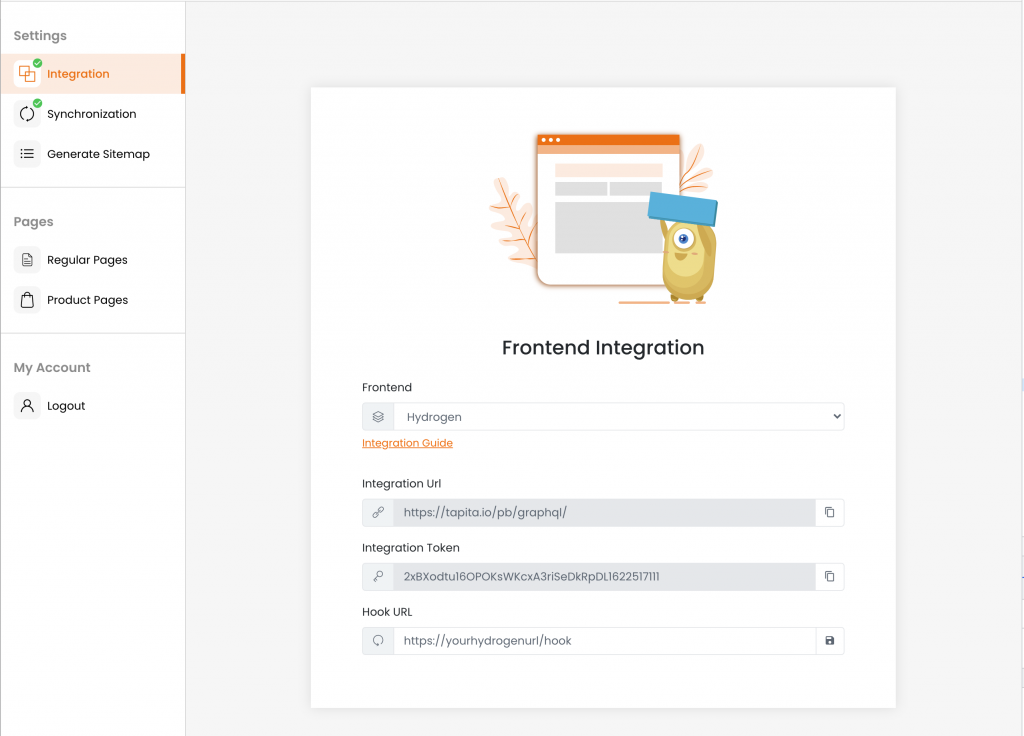
Task: Open Generate Sitemap
Action: pyautogui.click(x=92, y=154)
